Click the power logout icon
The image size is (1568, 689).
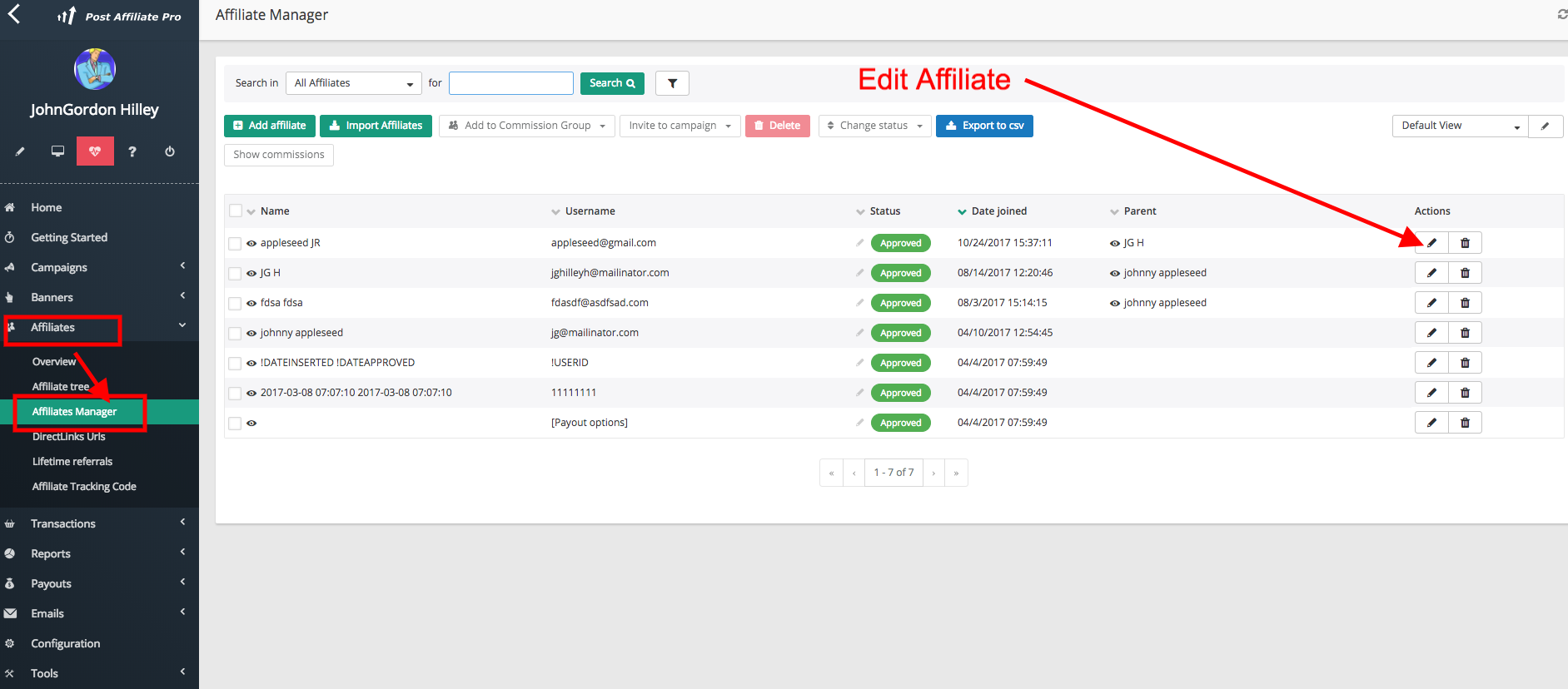[170, 151]
